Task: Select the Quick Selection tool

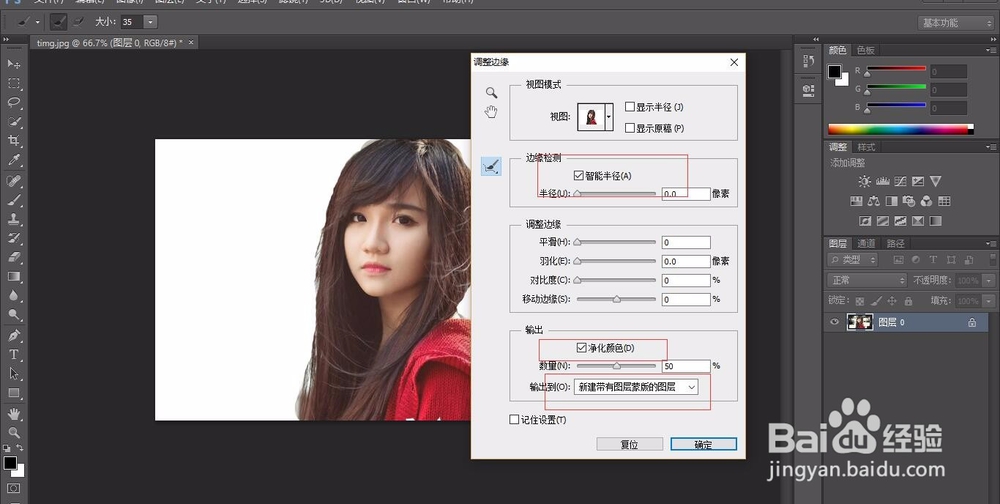Action: click(x=13, y=122)
